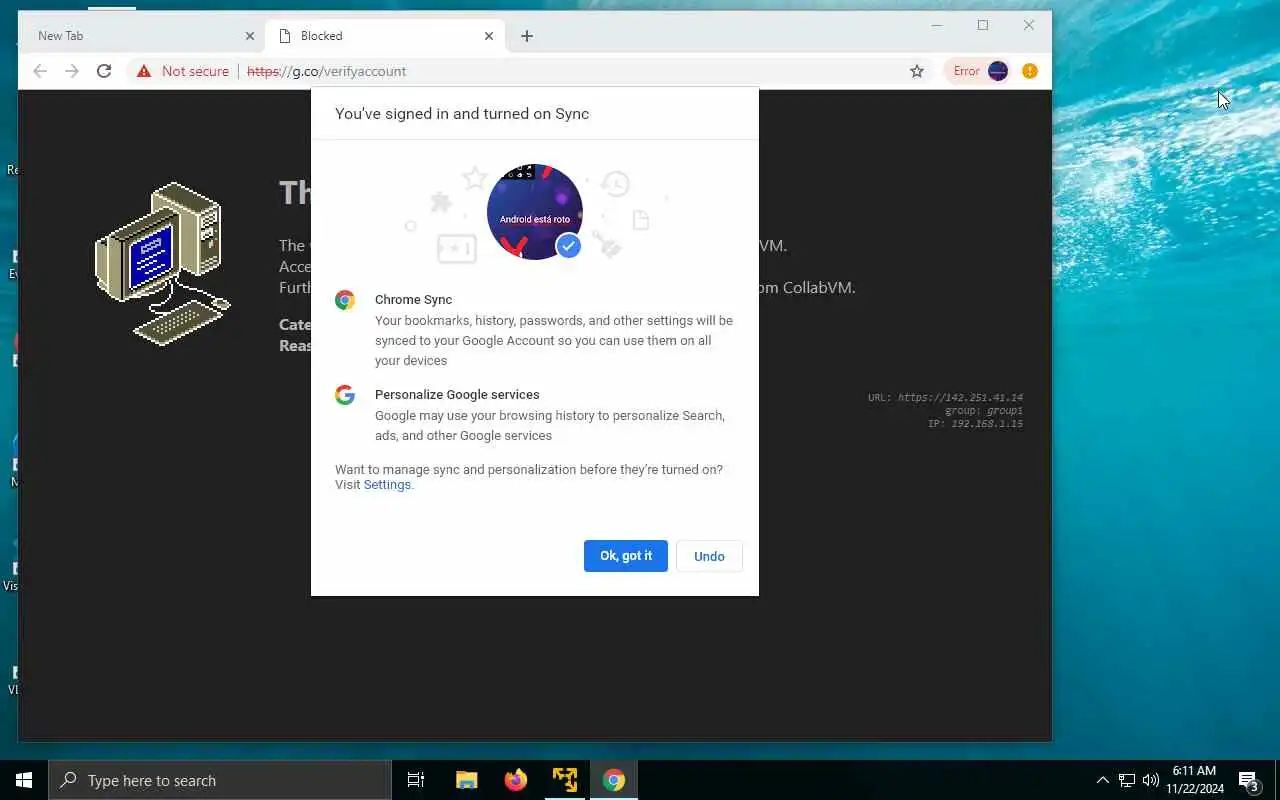Go forward with the forward arrow
Image resolution: width=1280 pixels, height=800 pixels.
coord(72,71)
